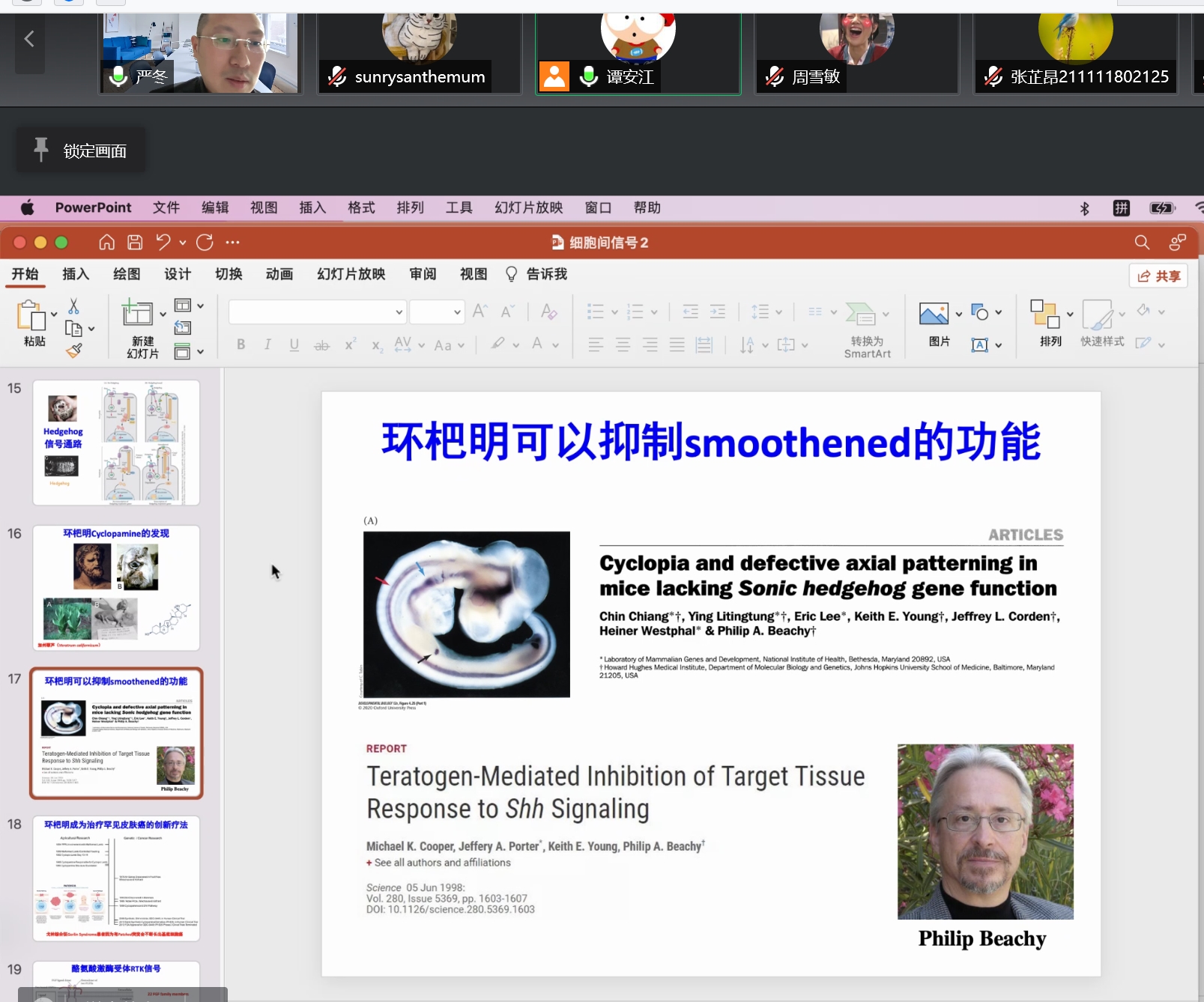Image resolution: width=1204 pixels, height=1002 pixels.
Task: Left-align the paragraph text
Action: [x=596, y=344]
